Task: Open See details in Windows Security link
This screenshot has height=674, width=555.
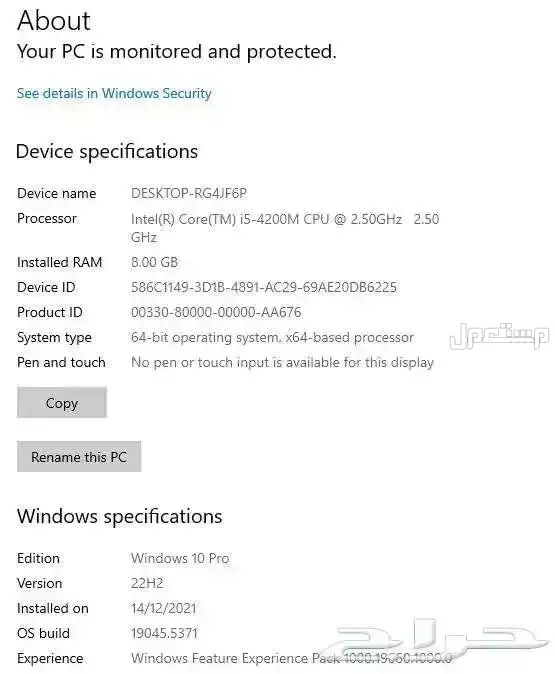Action: [x=114, y=94]
